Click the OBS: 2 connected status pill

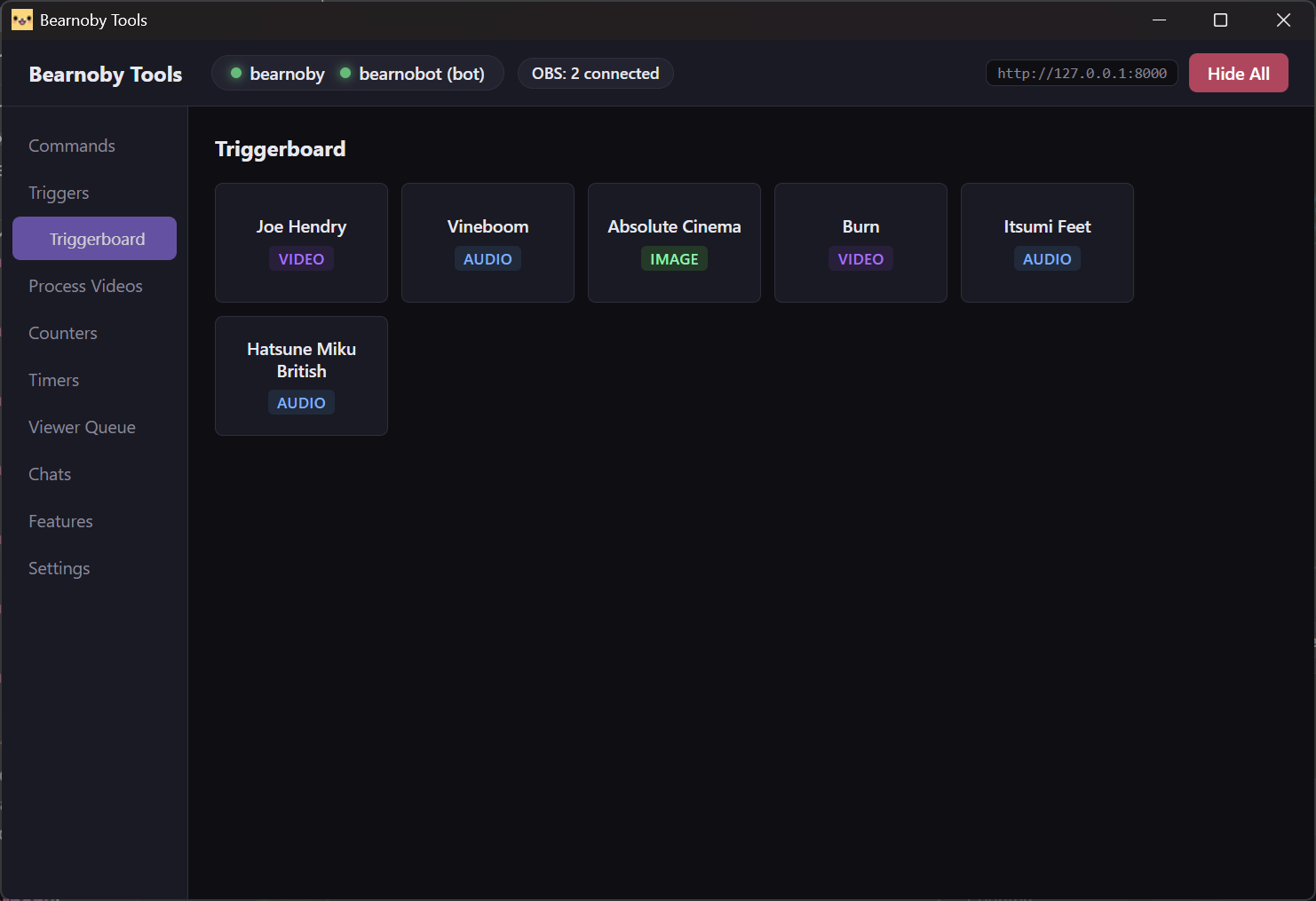(x=595, y=73)
